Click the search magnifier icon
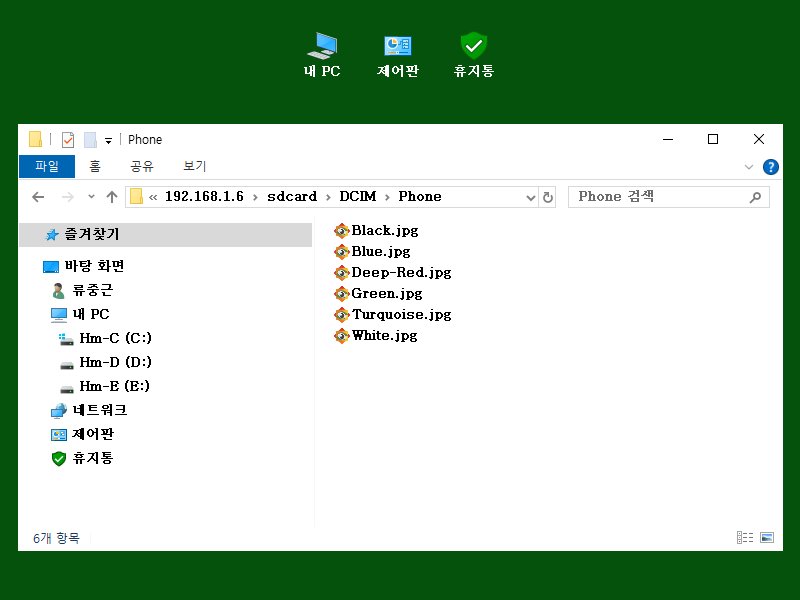 click(755, 197)
